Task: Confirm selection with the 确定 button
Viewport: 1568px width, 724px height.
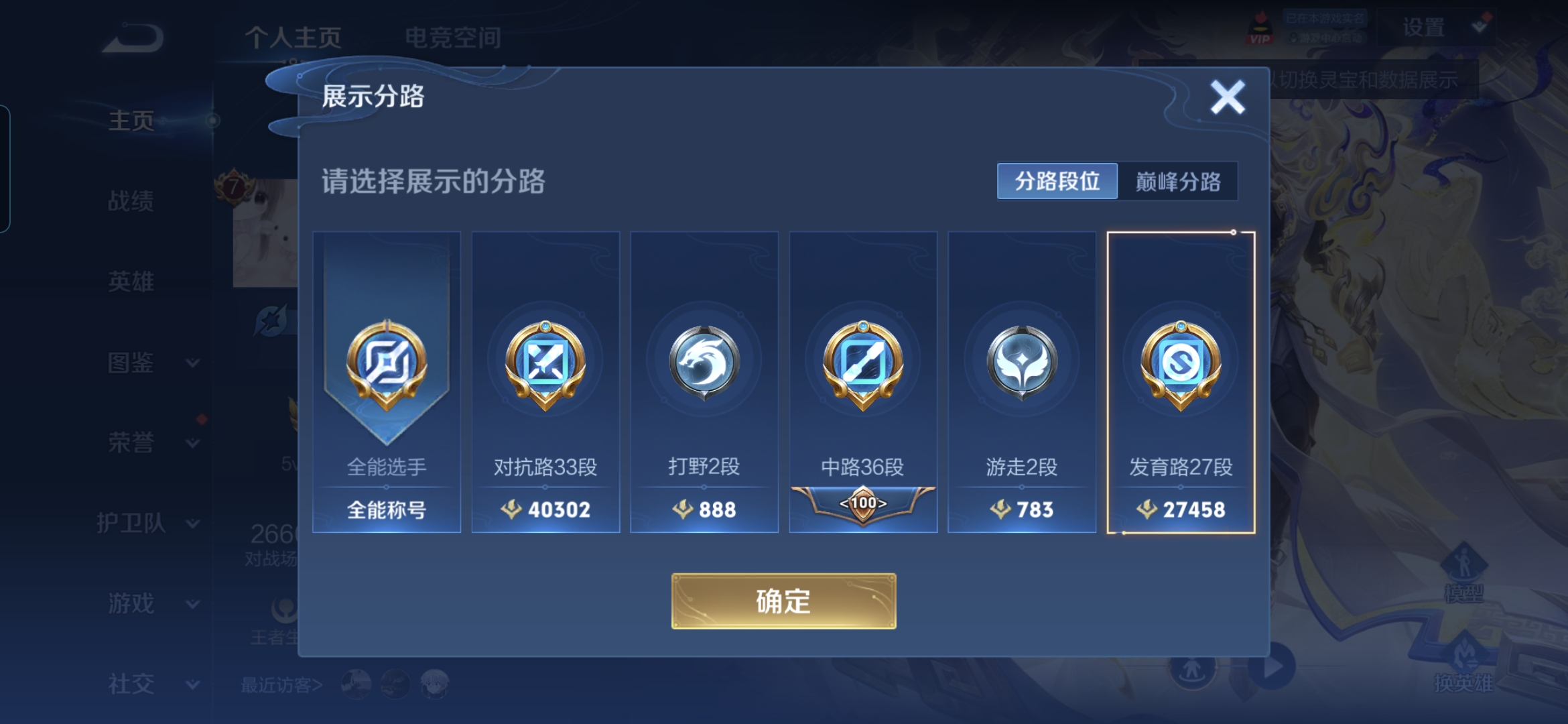Action: click(x=783, y=601)
